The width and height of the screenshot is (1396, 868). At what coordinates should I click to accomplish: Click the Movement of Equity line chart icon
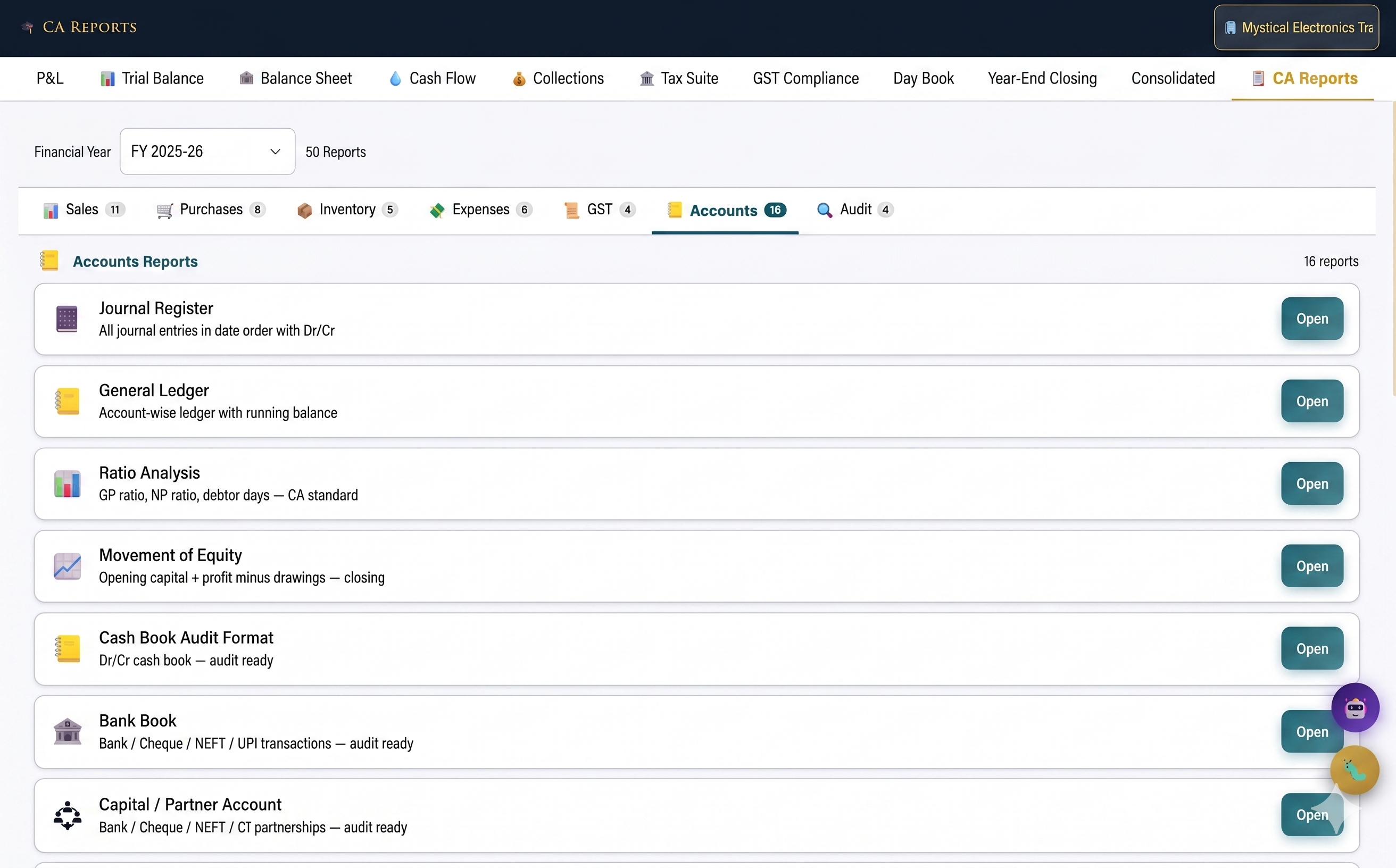(x=67, y=566)
